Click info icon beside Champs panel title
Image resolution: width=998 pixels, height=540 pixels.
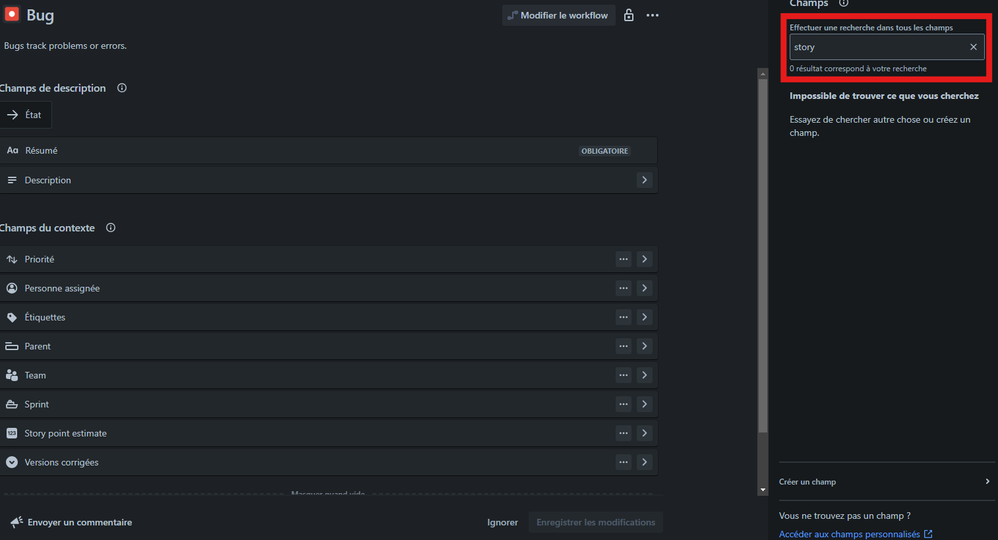(843, 3)
